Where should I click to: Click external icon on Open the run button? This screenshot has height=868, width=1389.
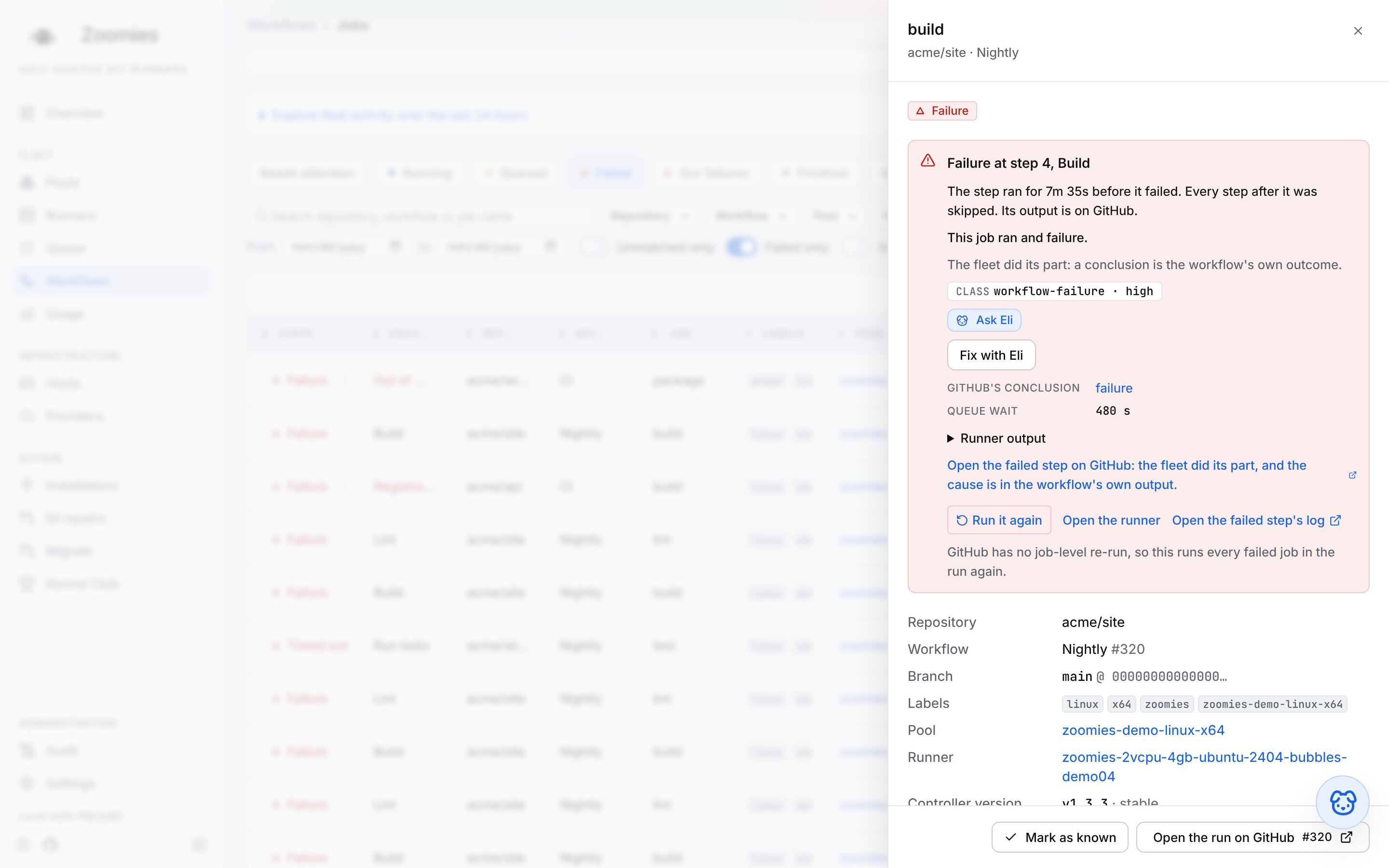point(1347,838)
